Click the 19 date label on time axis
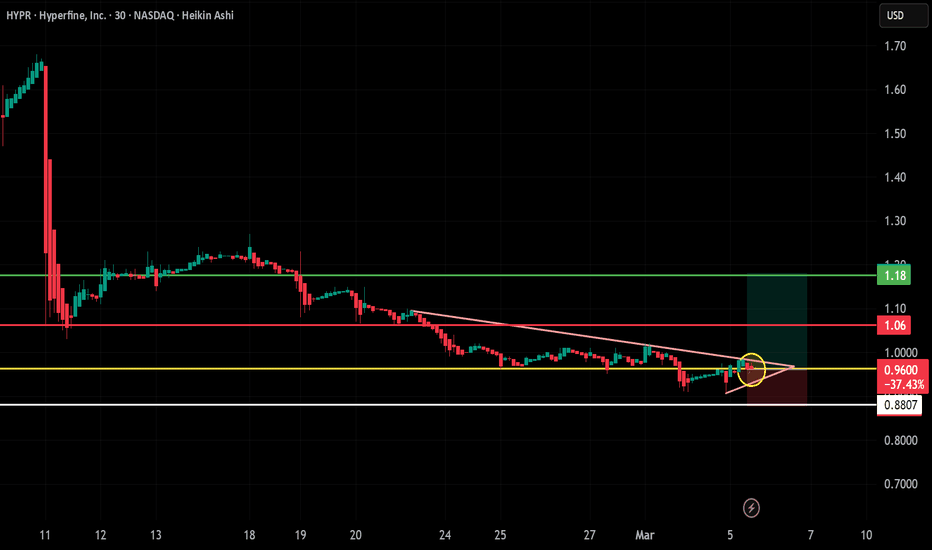This screenshot has width=932, height=550. 301,535
